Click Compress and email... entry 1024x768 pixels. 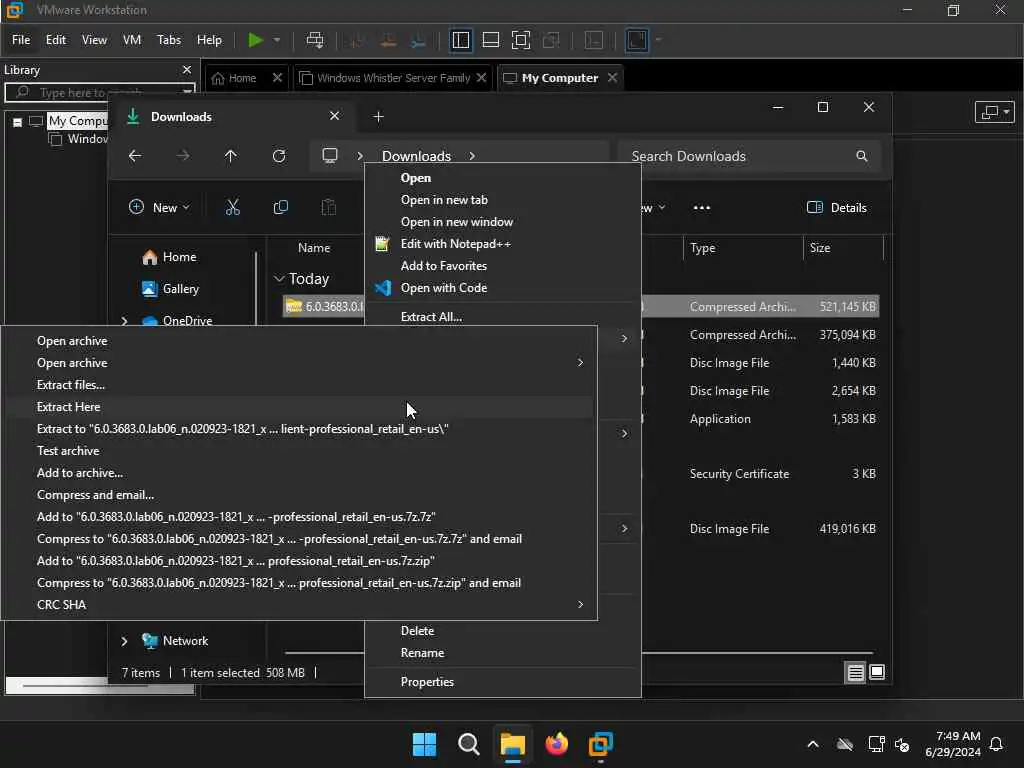tap(299, 495)
